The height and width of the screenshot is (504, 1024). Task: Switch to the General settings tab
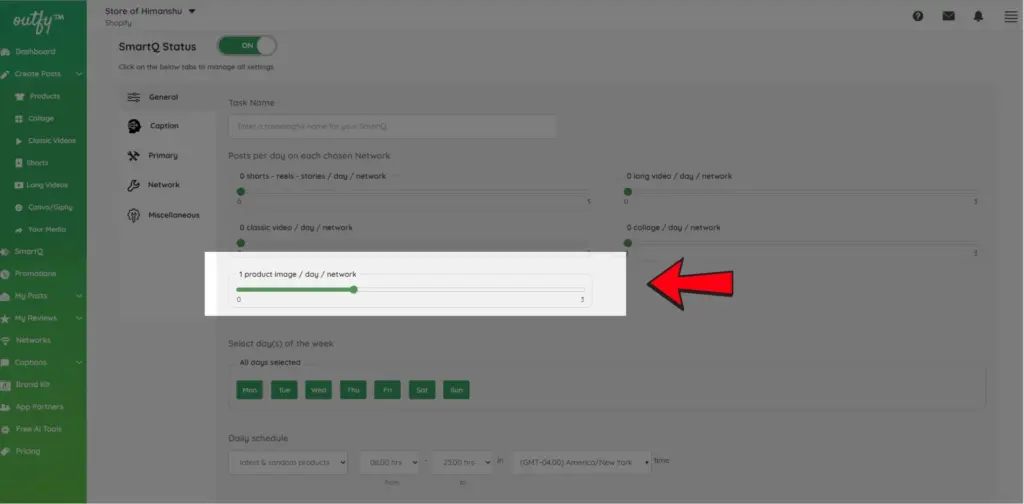tap(162, 97)
